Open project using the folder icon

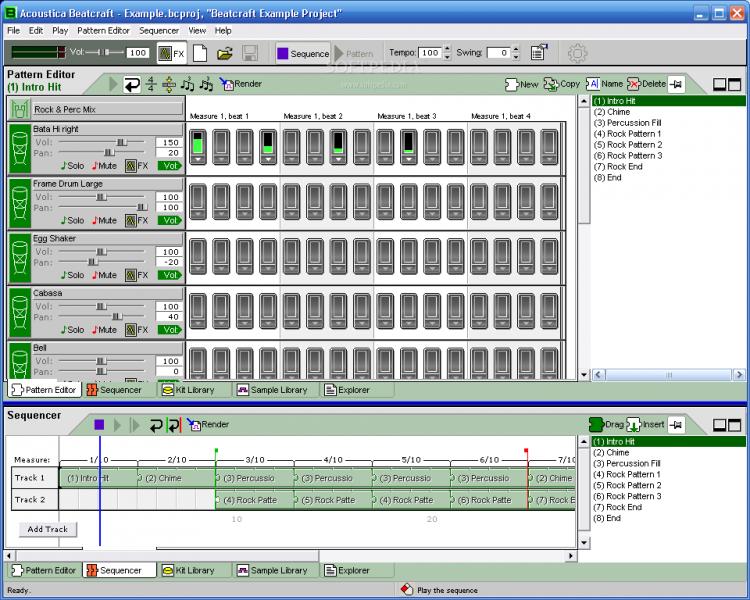(x=224, y=53)
